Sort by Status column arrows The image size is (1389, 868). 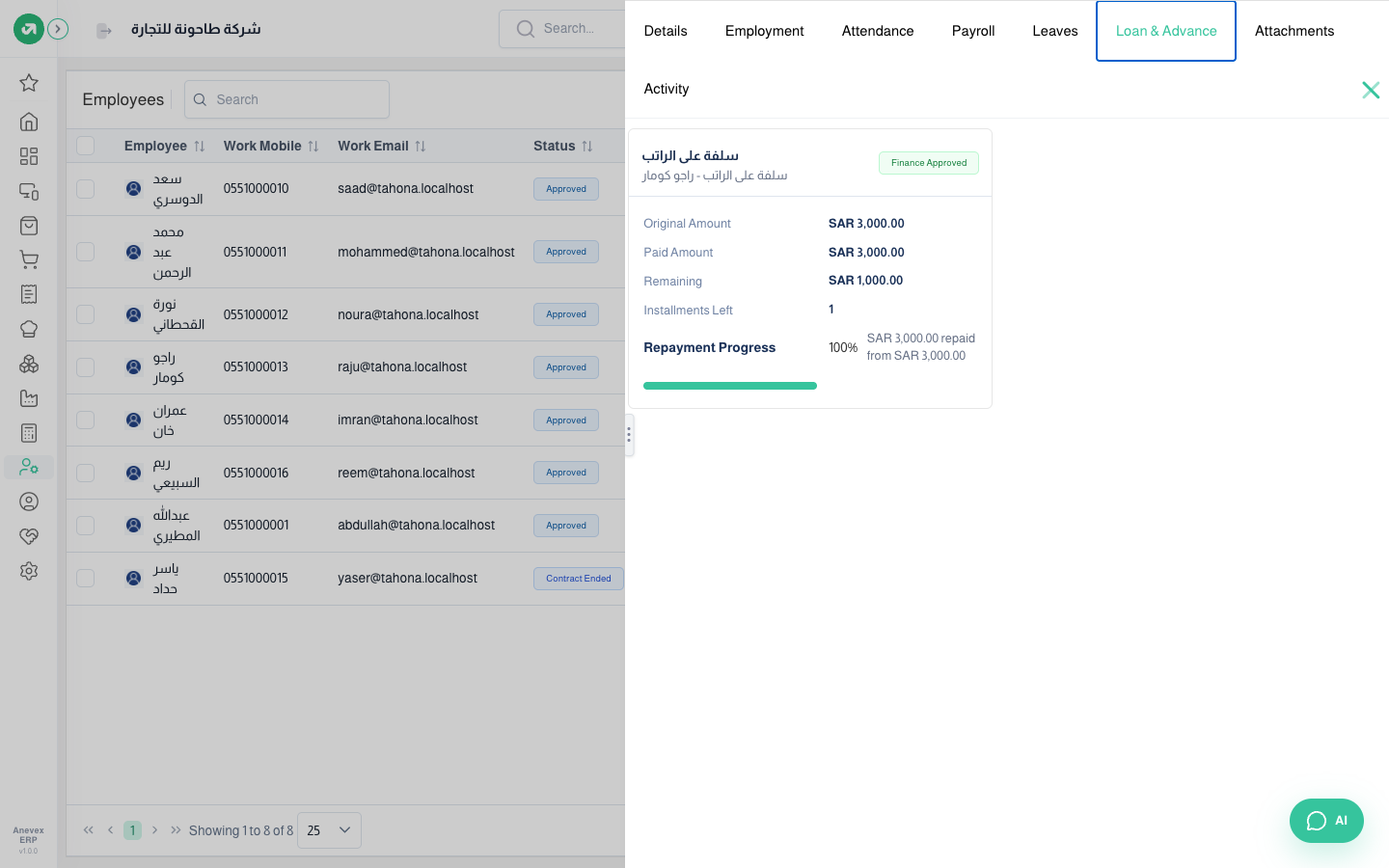(x=587, y=147)
